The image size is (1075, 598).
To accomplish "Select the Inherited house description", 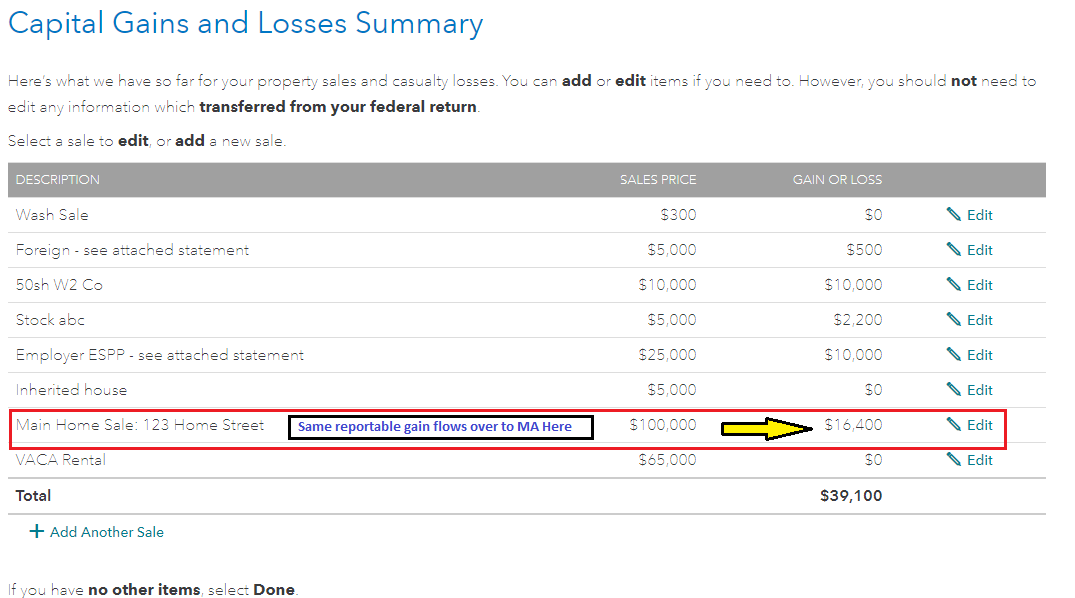I will [x=71, y=390].
